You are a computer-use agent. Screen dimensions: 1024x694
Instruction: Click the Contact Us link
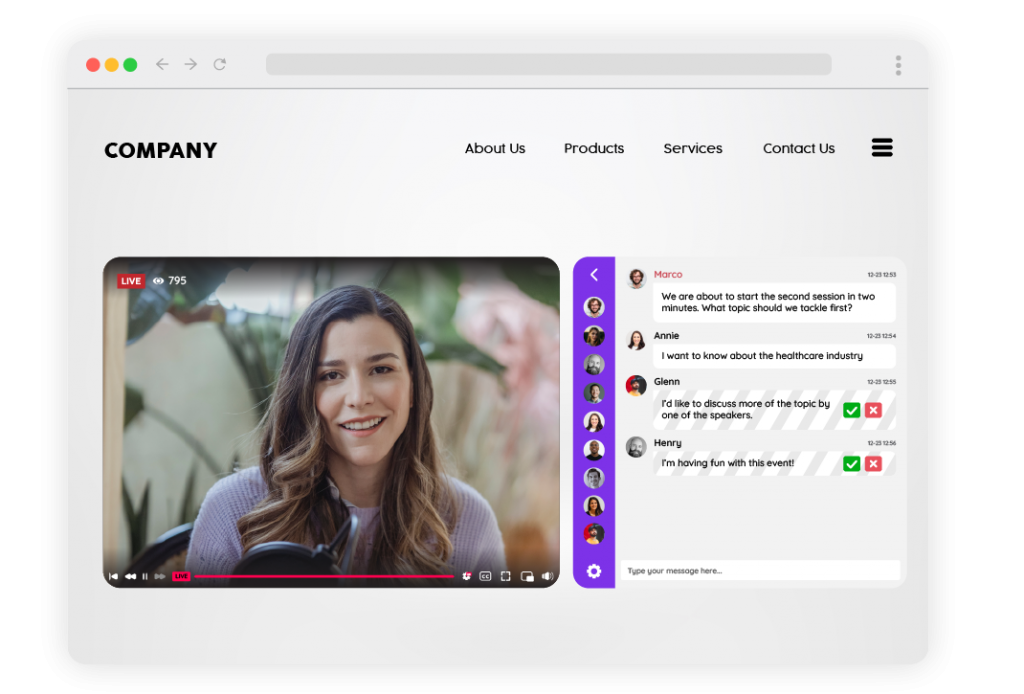coord(798,148)
